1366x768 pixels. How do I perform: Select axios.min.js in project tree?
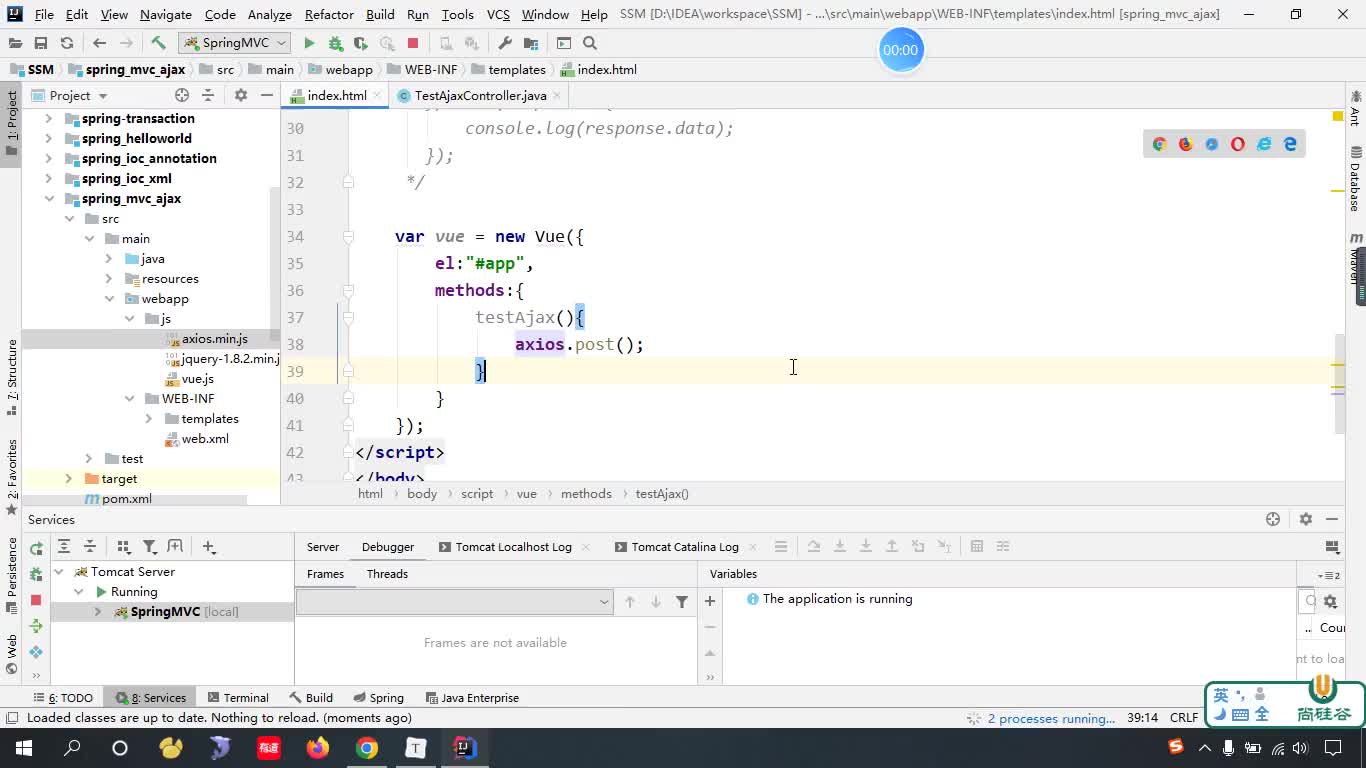tap(214, 338)
